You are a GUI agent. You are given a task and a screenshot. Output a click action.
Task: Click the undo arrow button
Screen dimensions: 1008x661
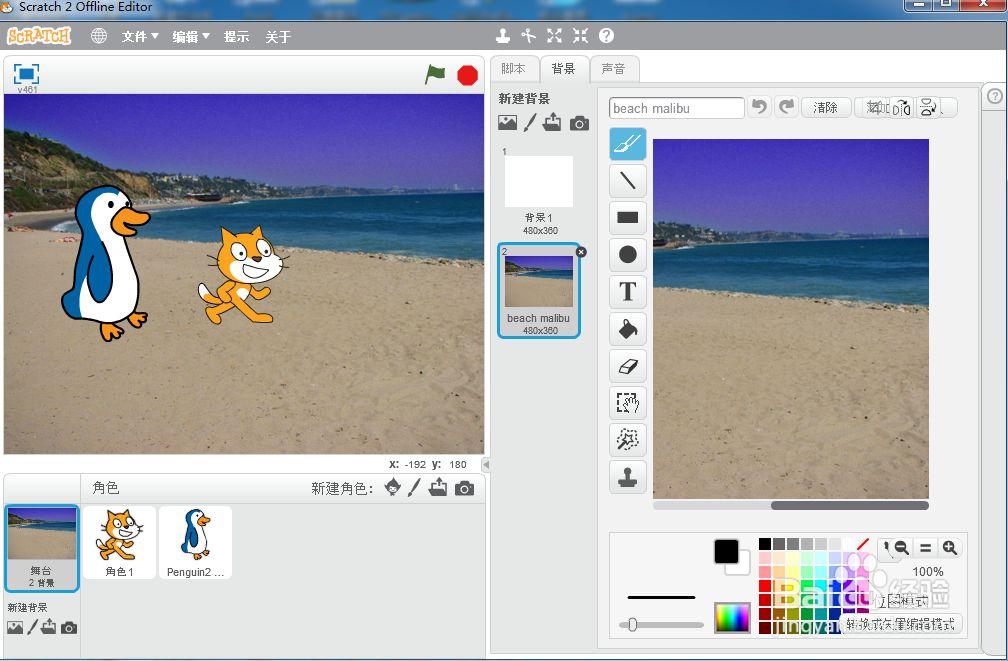coord(760,107)
